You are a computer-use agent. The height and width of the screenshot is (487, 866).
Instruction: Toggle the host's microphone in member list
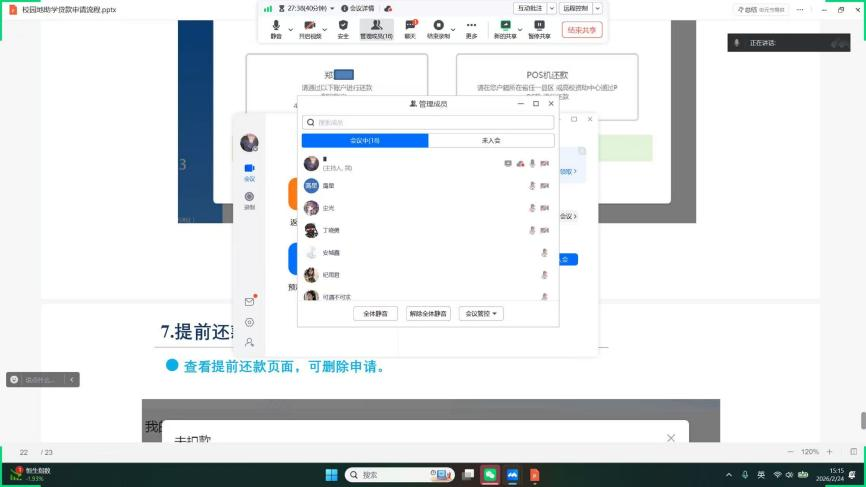[533, 163]
